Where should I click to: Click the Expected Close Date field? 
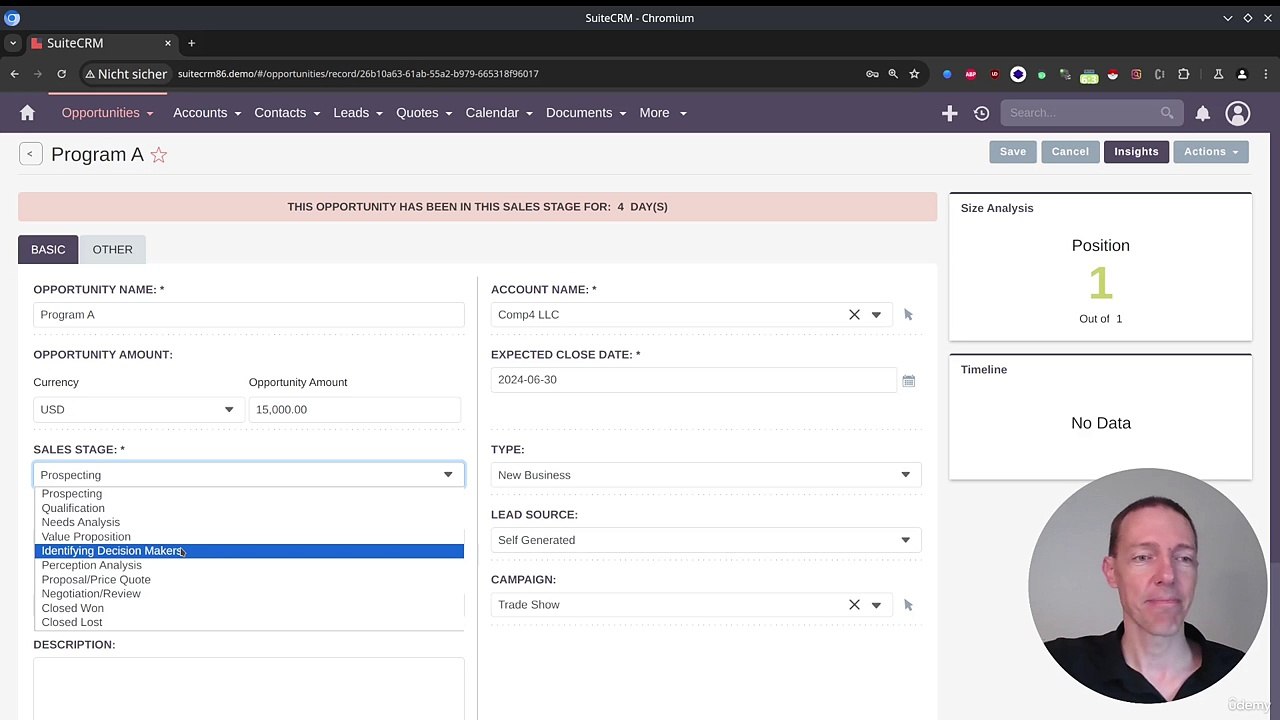[x=694, y=380]
